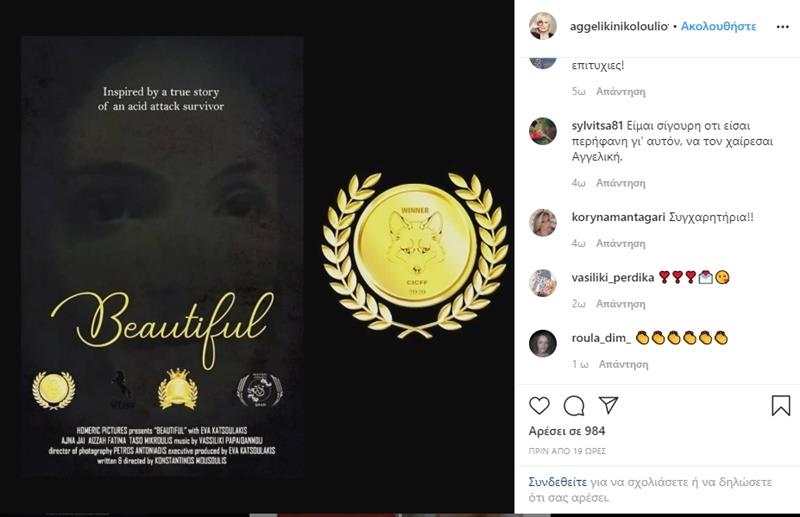Open korynamantagari avatar
This screenshot has height=517, width=800.
click(542, 223)
